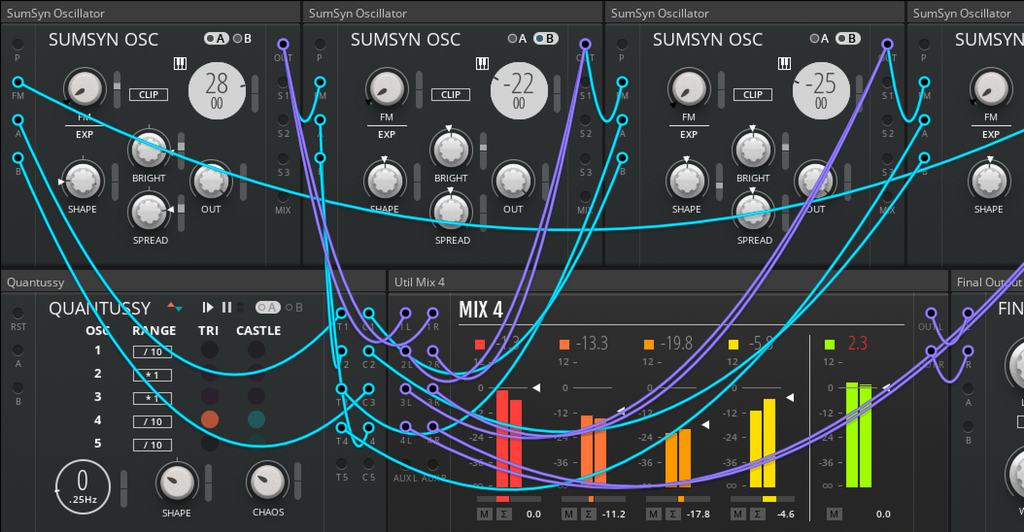Click the green master color swatch in Mix 4

(829, 344)
